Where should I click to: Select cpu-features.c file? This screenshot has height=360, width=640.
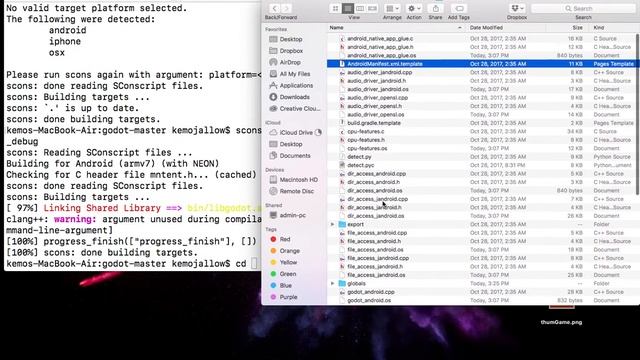tap(481, 131)
